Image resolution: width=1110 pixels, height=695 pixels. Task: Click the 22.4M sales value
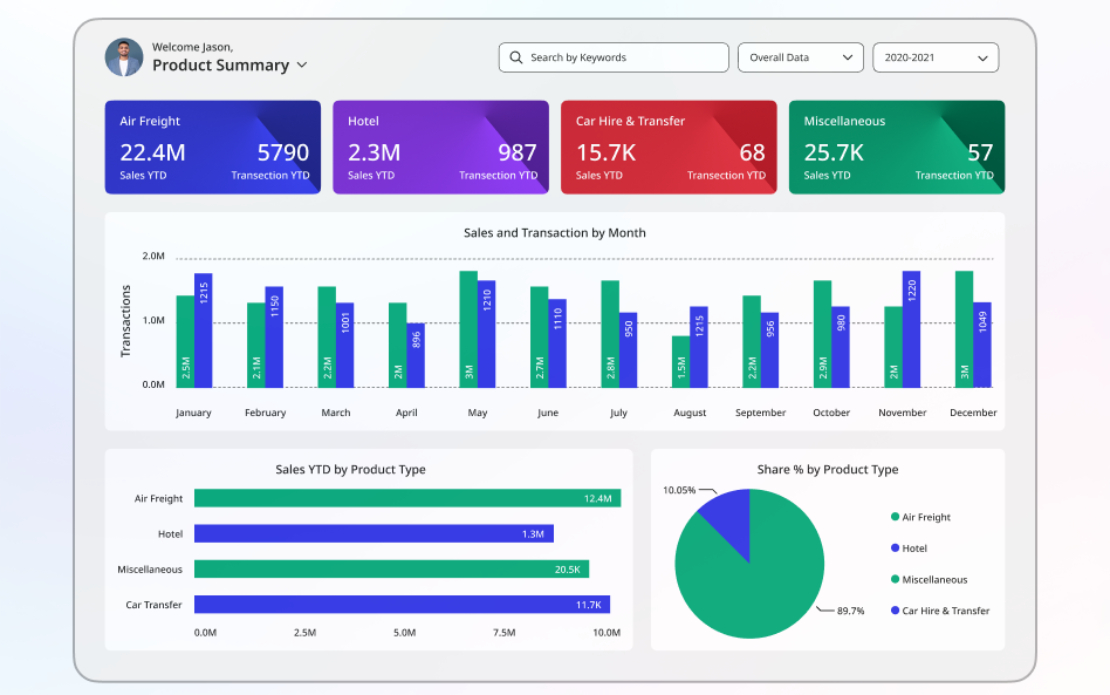[x=152, y=152]
